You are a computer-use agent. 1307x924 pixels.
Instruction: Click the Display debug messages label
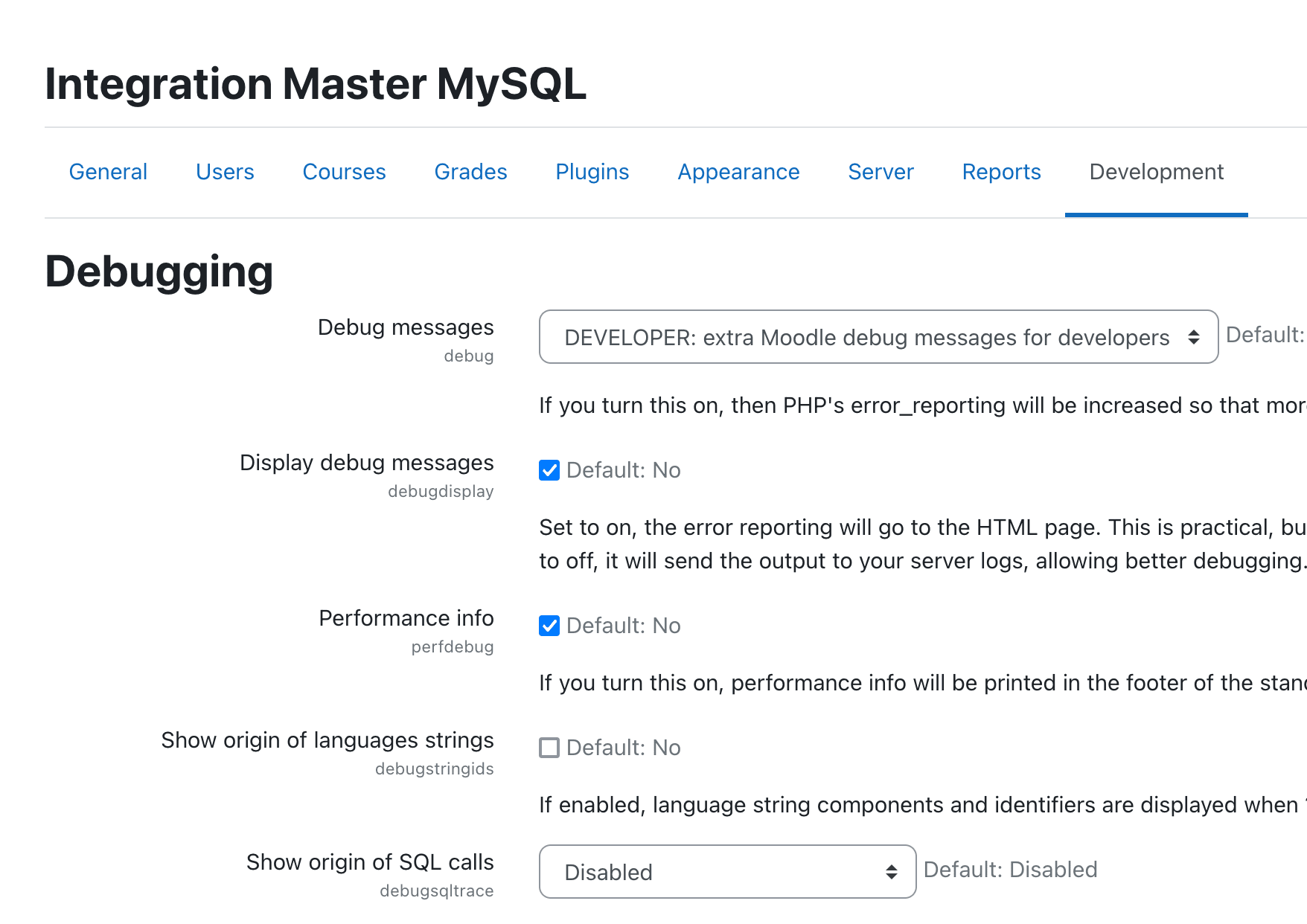click(366, 463)
